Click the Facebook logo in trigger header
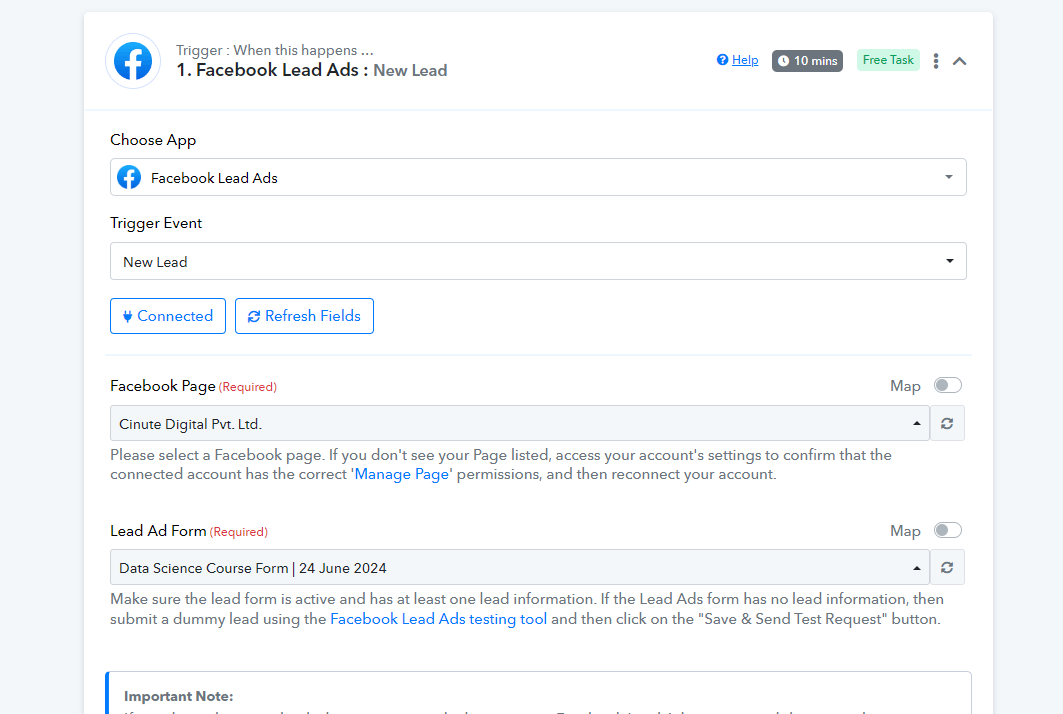Screen dimensions: 1063x714 point(133,61)
